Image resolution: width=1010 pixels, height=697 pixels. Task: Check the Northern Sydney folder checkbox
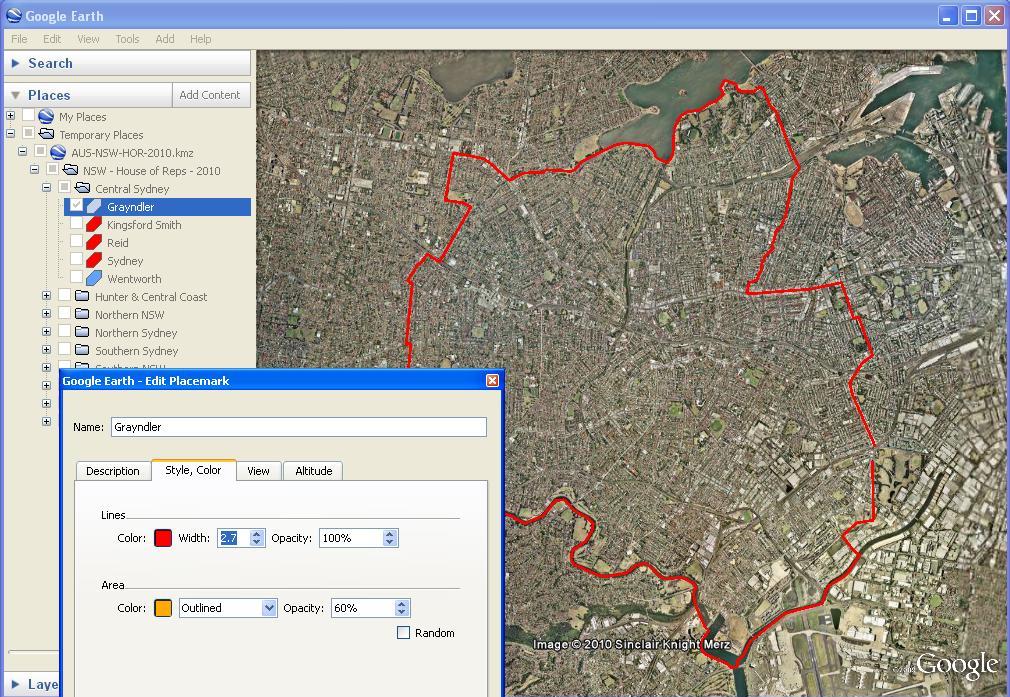point(64,332)
